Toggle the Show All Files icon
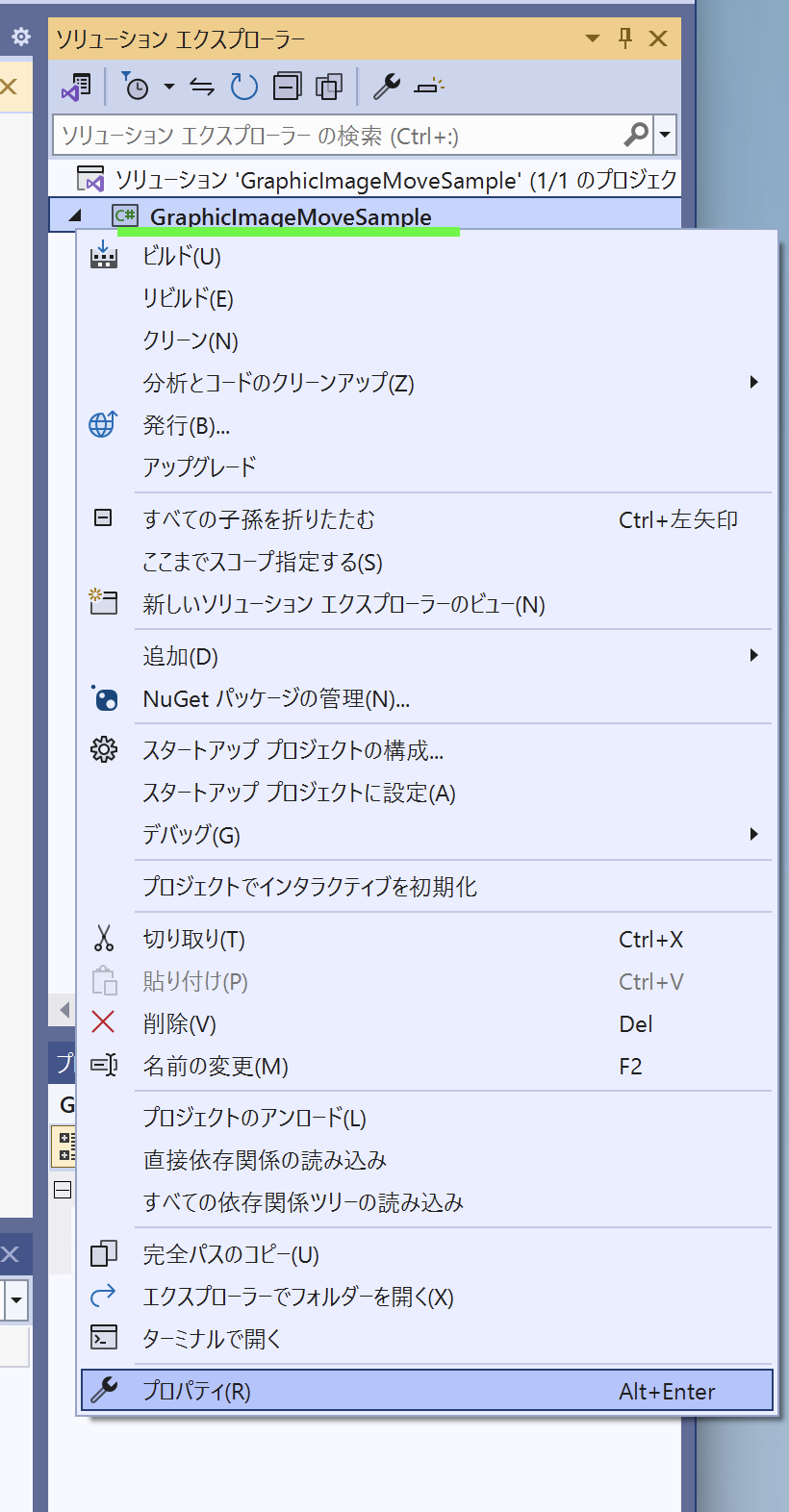This screenshot has width=789, height=1512. (328, 87)
